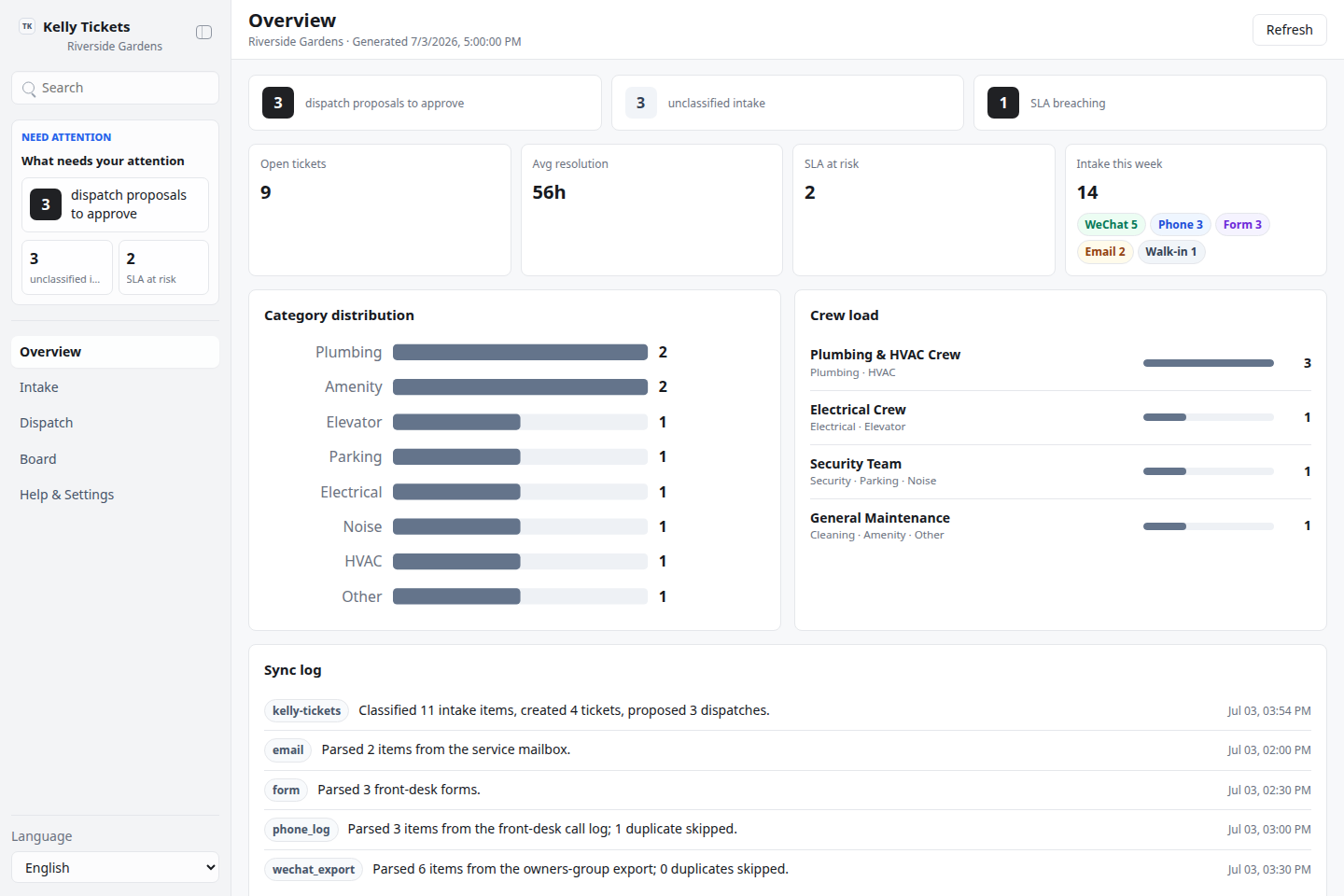The height and width of the screenshot is (896, 1344).
Task: Click the Plumbing & HVAC Crew load bar
Action: pos(1208,363)
